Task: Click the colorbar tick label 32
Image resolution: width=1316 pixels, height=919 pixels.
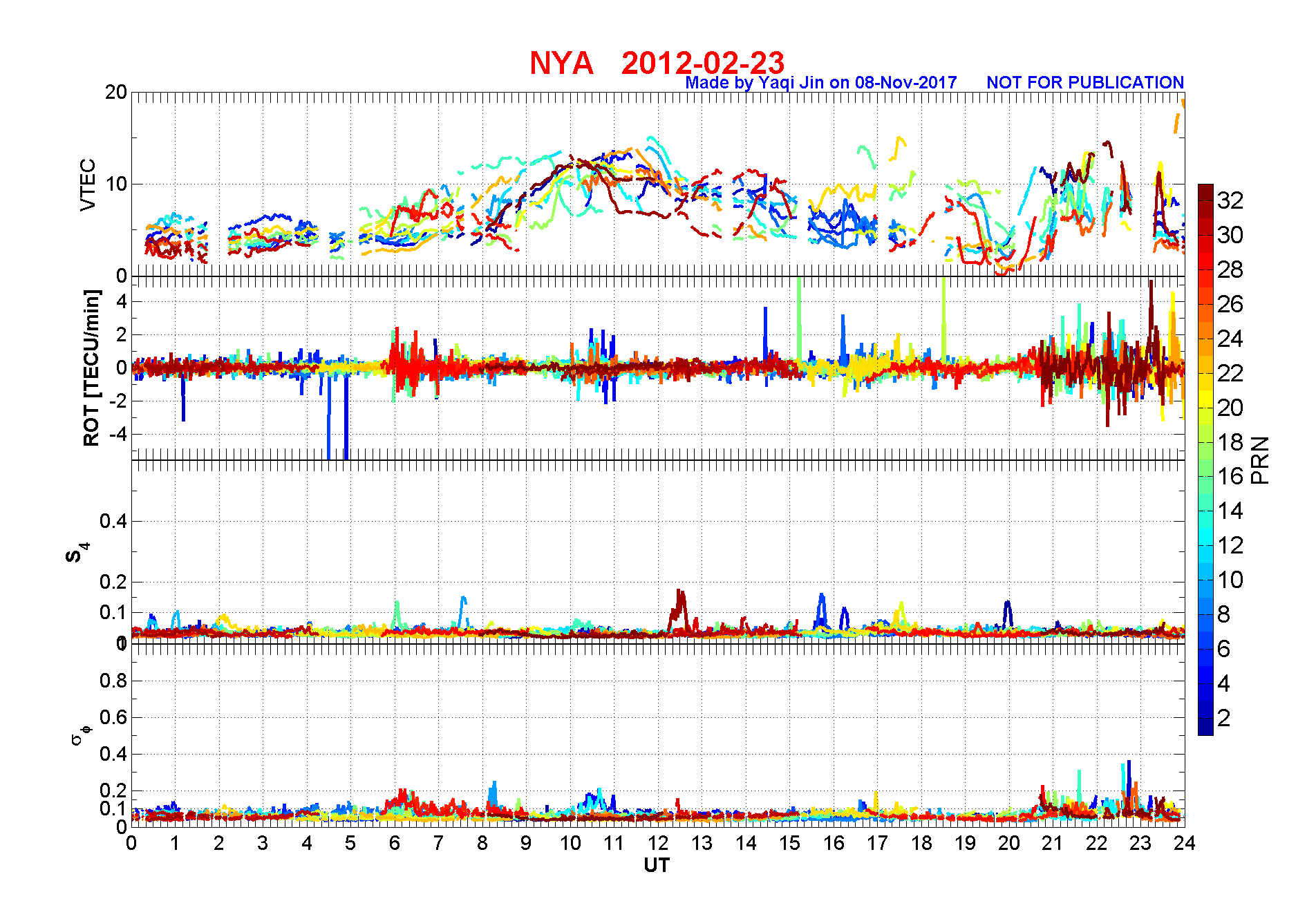Action: click(x=1230, y=200)
